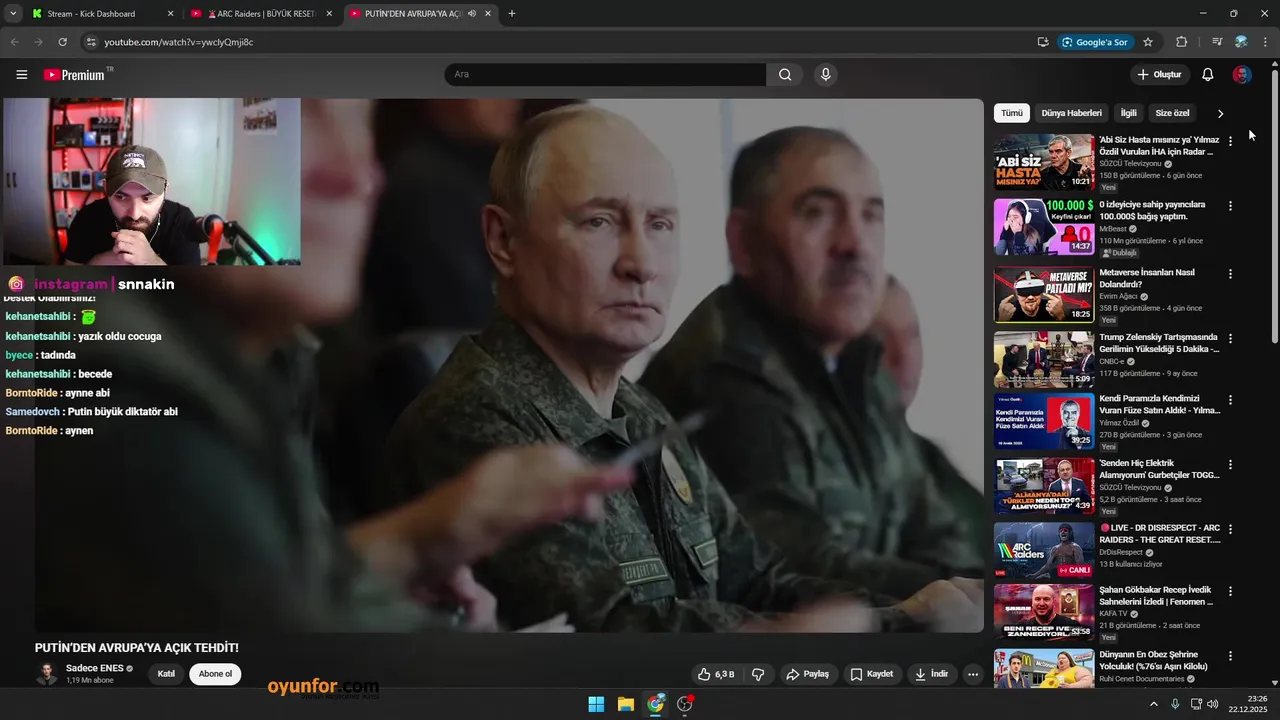
Task: Switch to ARC Raiders browser tab
Action: click(260, 14)
